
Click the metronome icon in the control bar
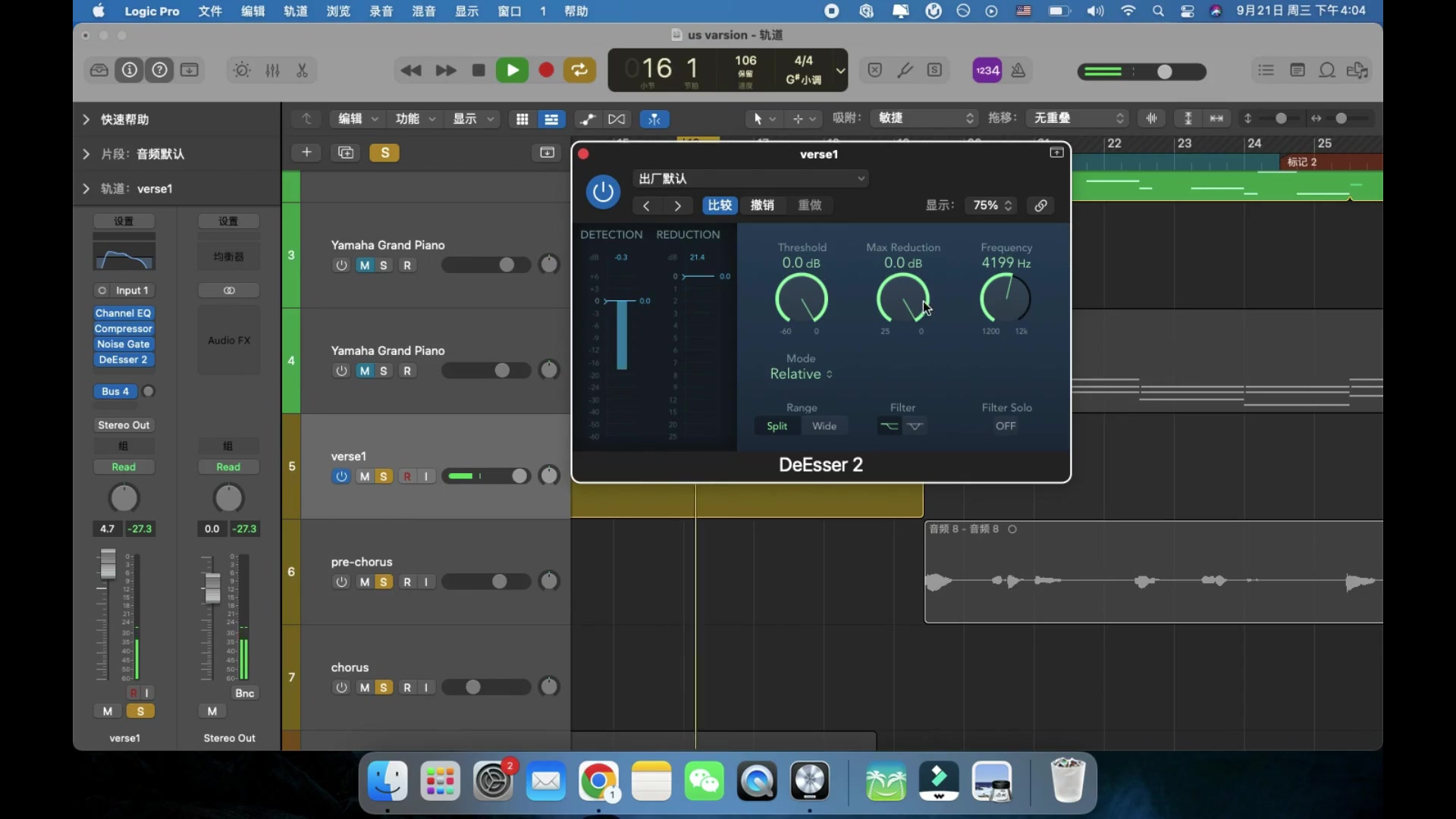(x=1018, y=70)
